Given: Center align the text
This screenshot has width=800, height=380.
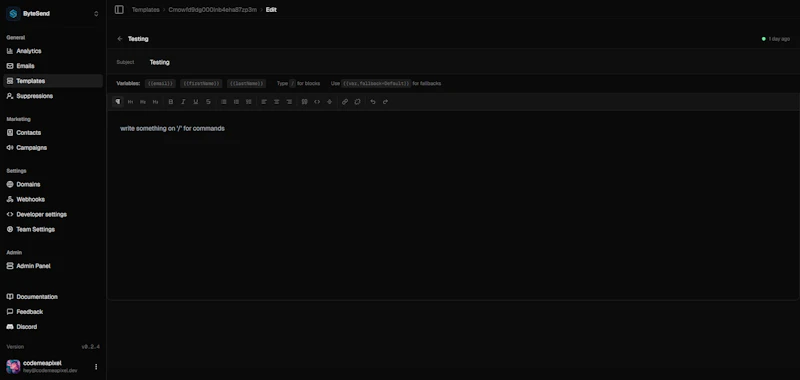Looking at the screenshot, I should [277, 102].
